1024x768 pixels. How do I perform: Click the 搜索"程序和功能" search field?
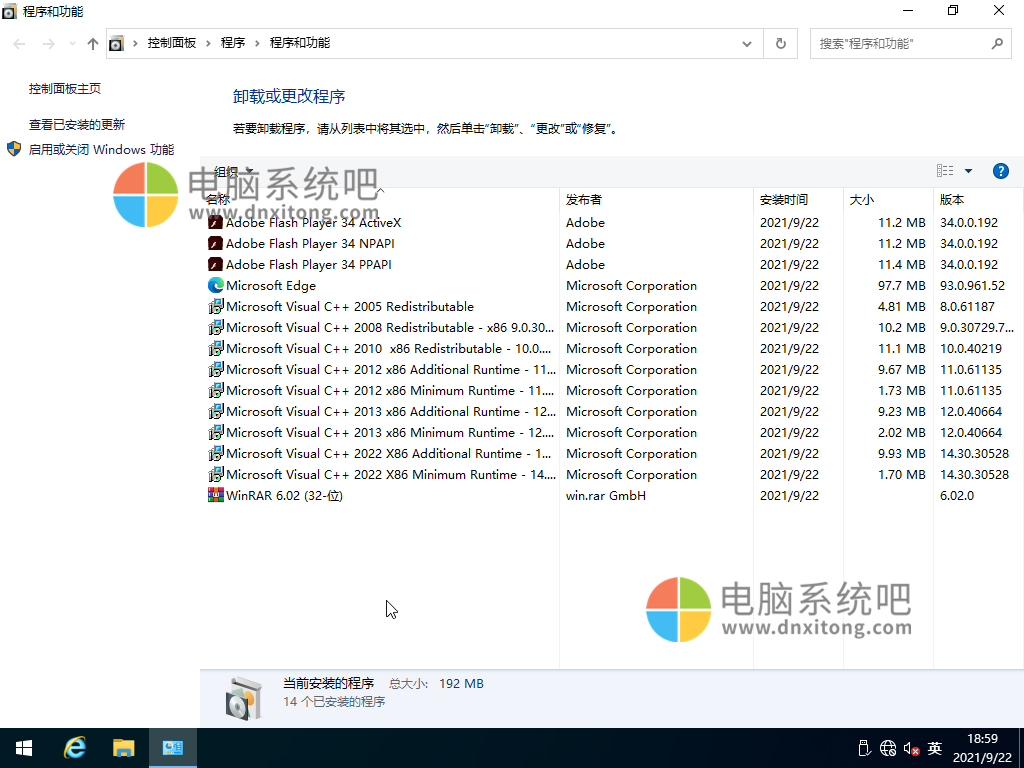(x=900, y=44)
